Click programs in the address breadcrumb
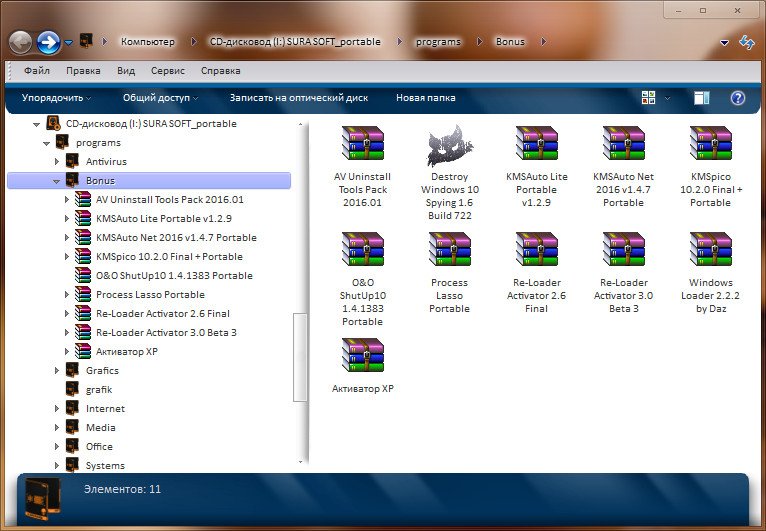 438,42
